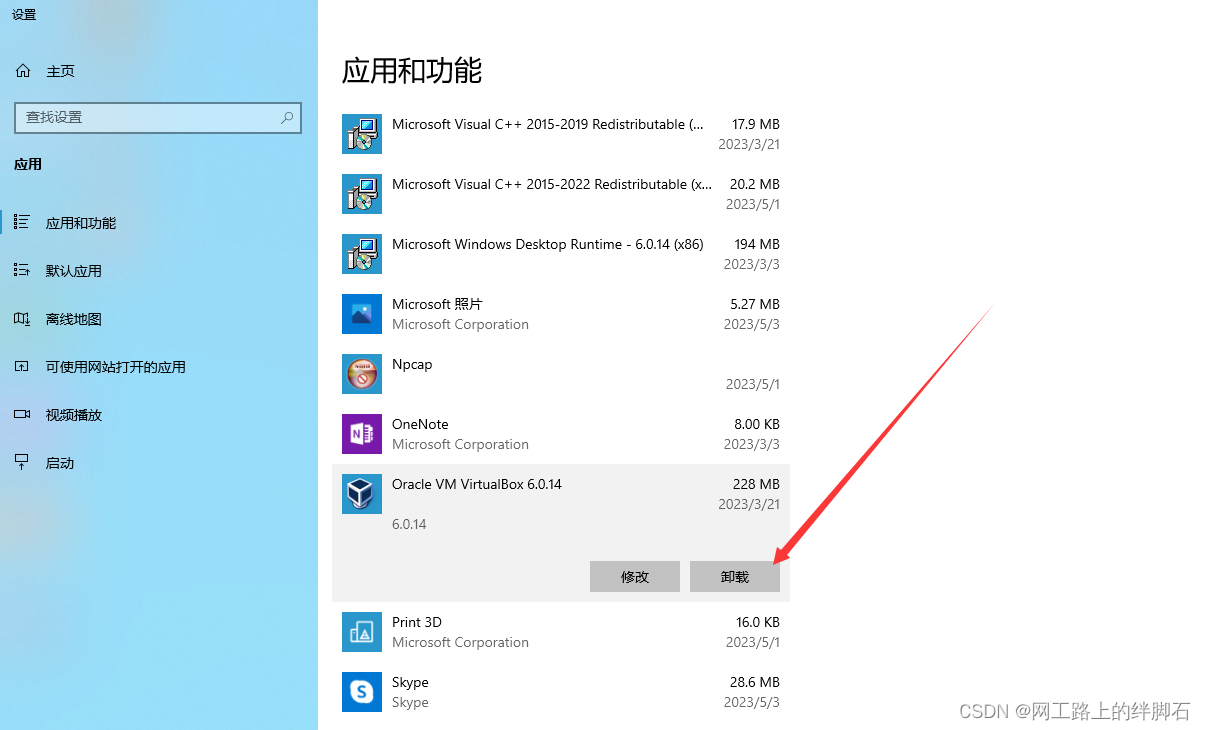Click the Microsoft Visual C++ 2015-2019 installer icon
1206x730 pixels.
pos(362,134)
